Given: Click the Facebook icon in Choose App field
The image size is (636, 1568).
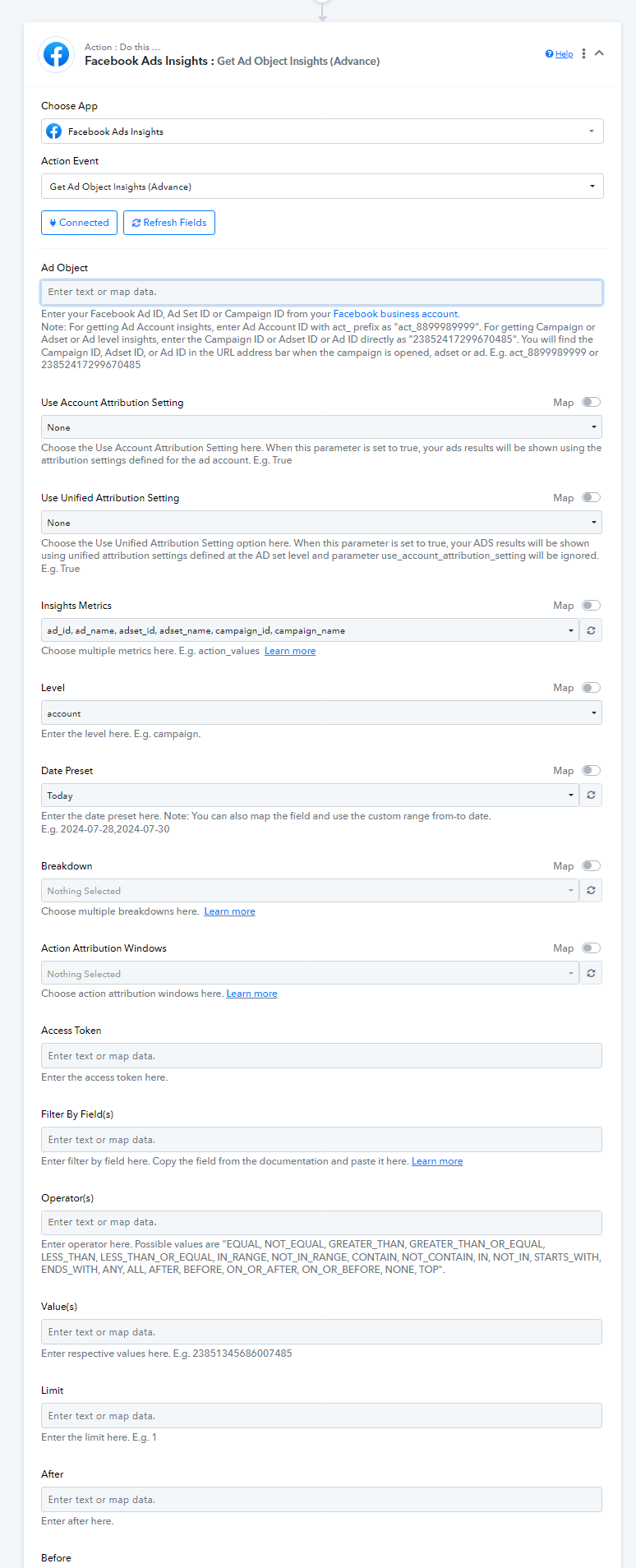Looking at the screenshot, I should (54, 131).
